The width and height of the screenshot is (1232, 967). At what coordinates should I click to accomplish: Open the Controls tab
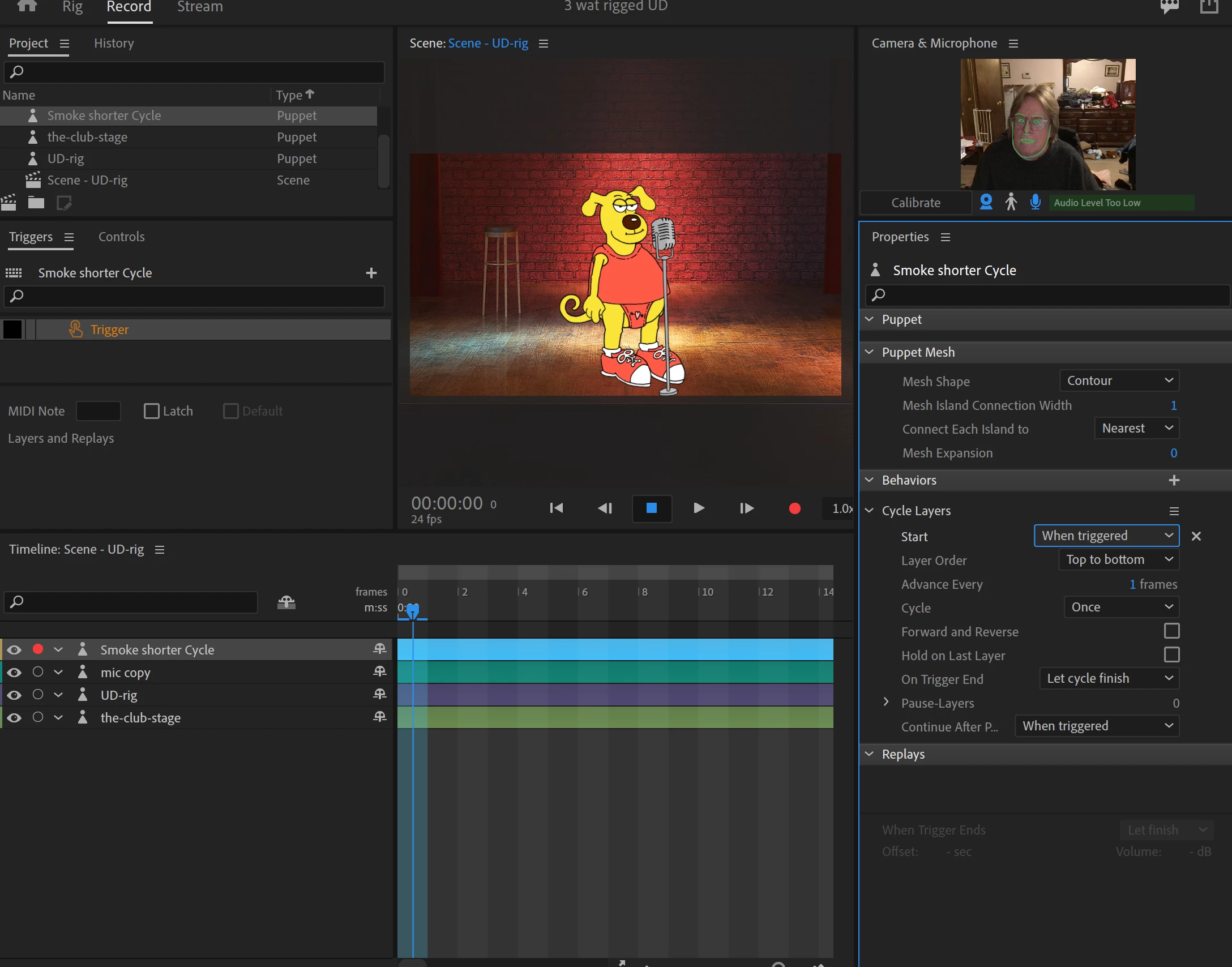coord(121,237)
